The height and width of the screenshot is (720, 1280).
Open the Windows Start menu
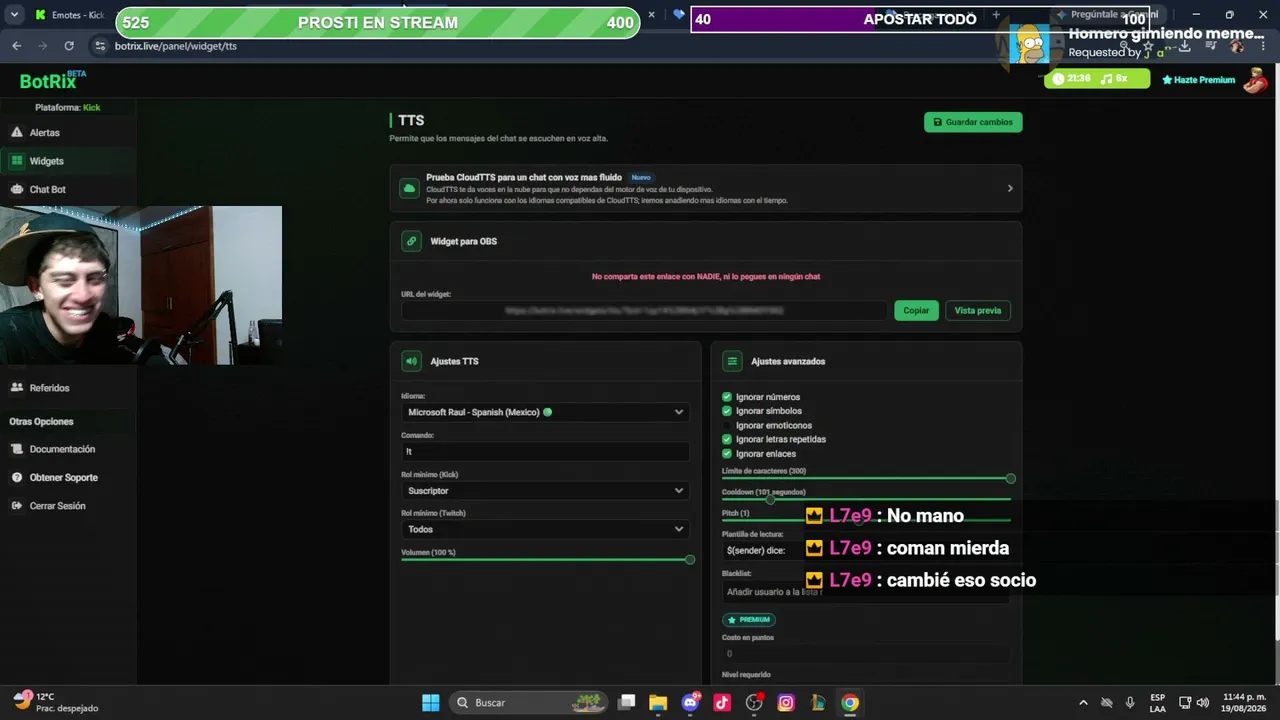[431, 703]
